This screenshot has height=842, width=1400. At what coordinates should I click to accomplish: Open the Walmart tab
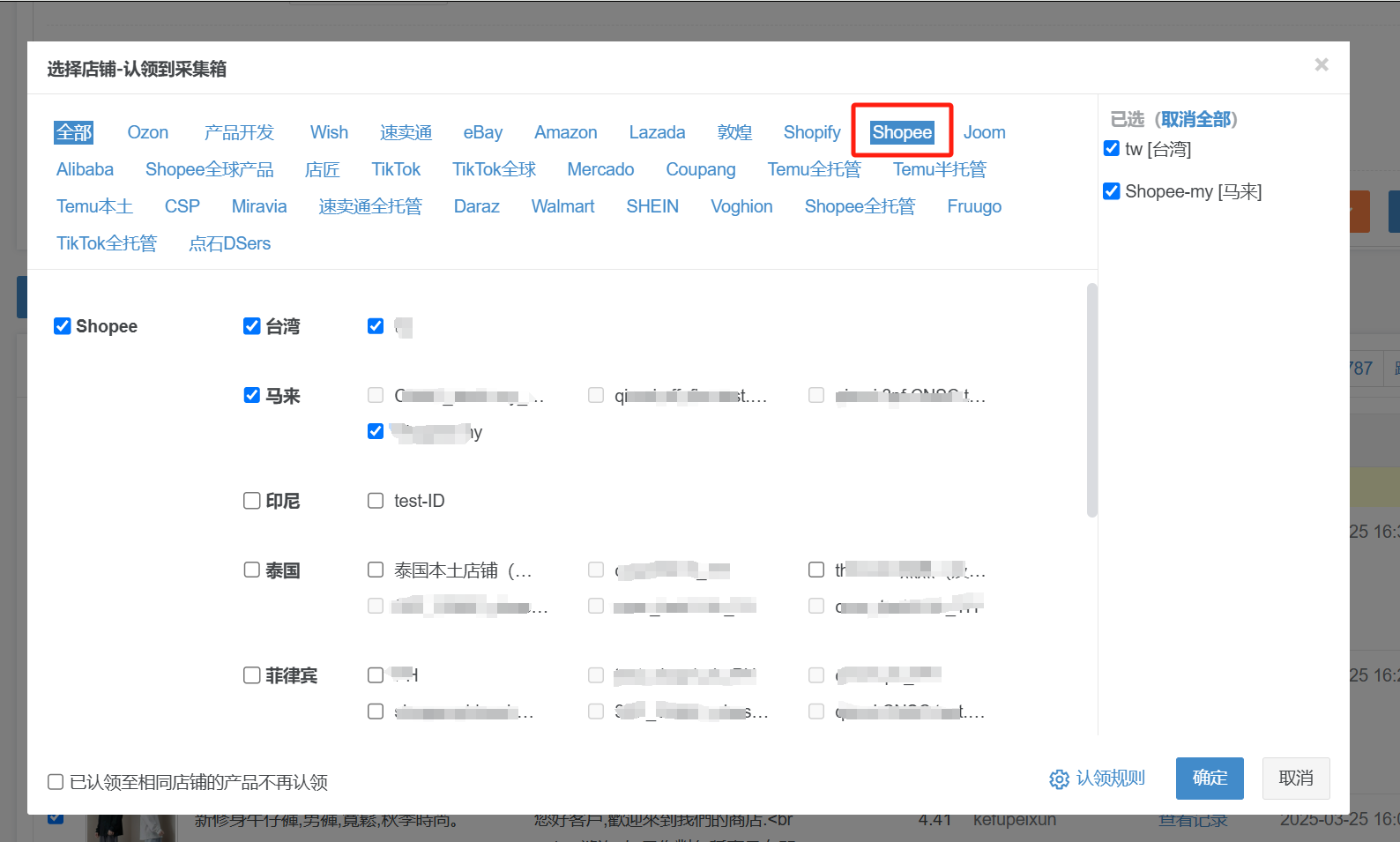[x=562, y=206]
